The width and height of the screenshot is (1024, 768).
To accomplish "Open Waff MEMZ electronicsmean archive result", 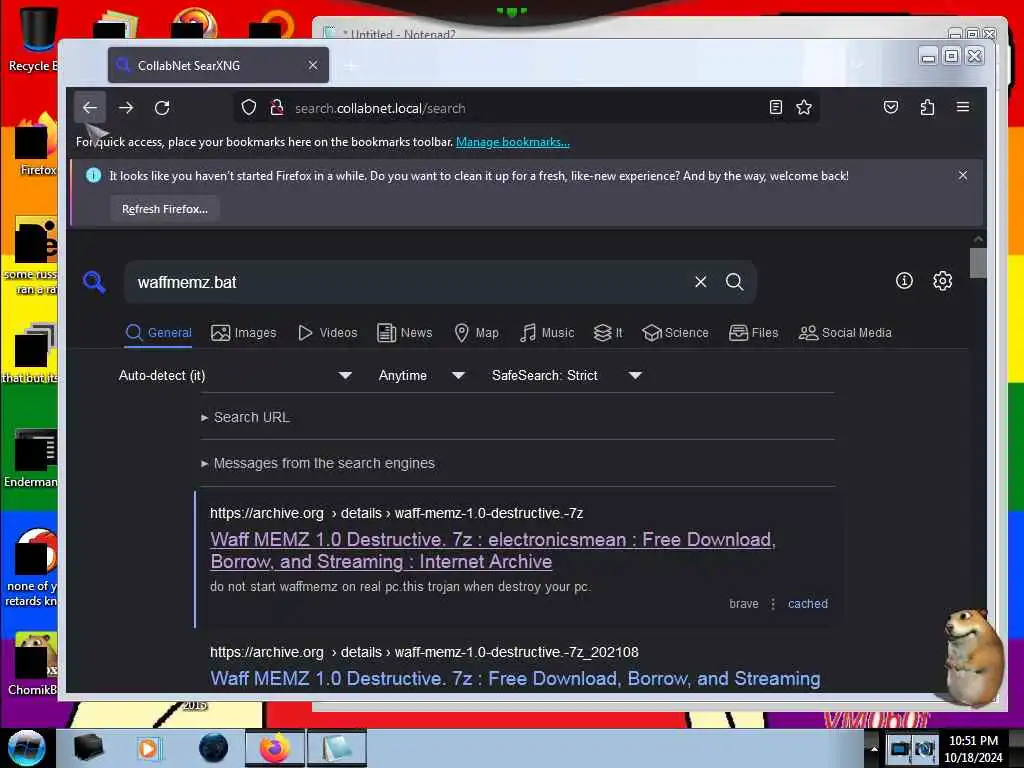I will pyautogui.click(x=493, y=551).
